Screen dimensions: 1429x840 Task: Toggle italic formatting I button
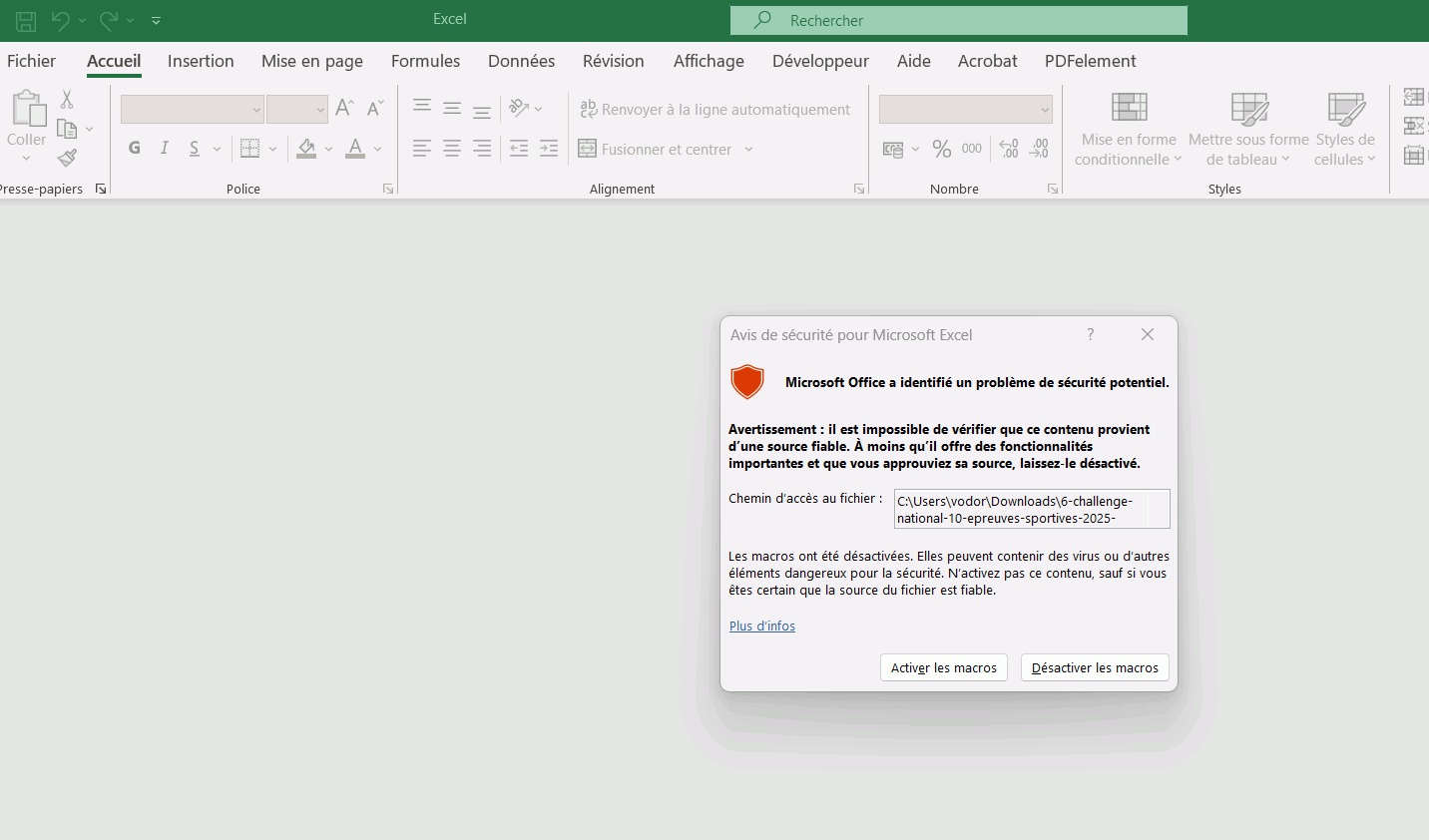click(x=165, y=149)
